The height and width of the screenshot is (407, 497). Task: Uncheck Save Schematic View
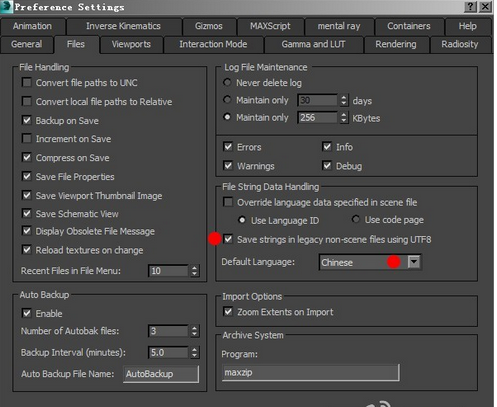[x=27, y=213]
